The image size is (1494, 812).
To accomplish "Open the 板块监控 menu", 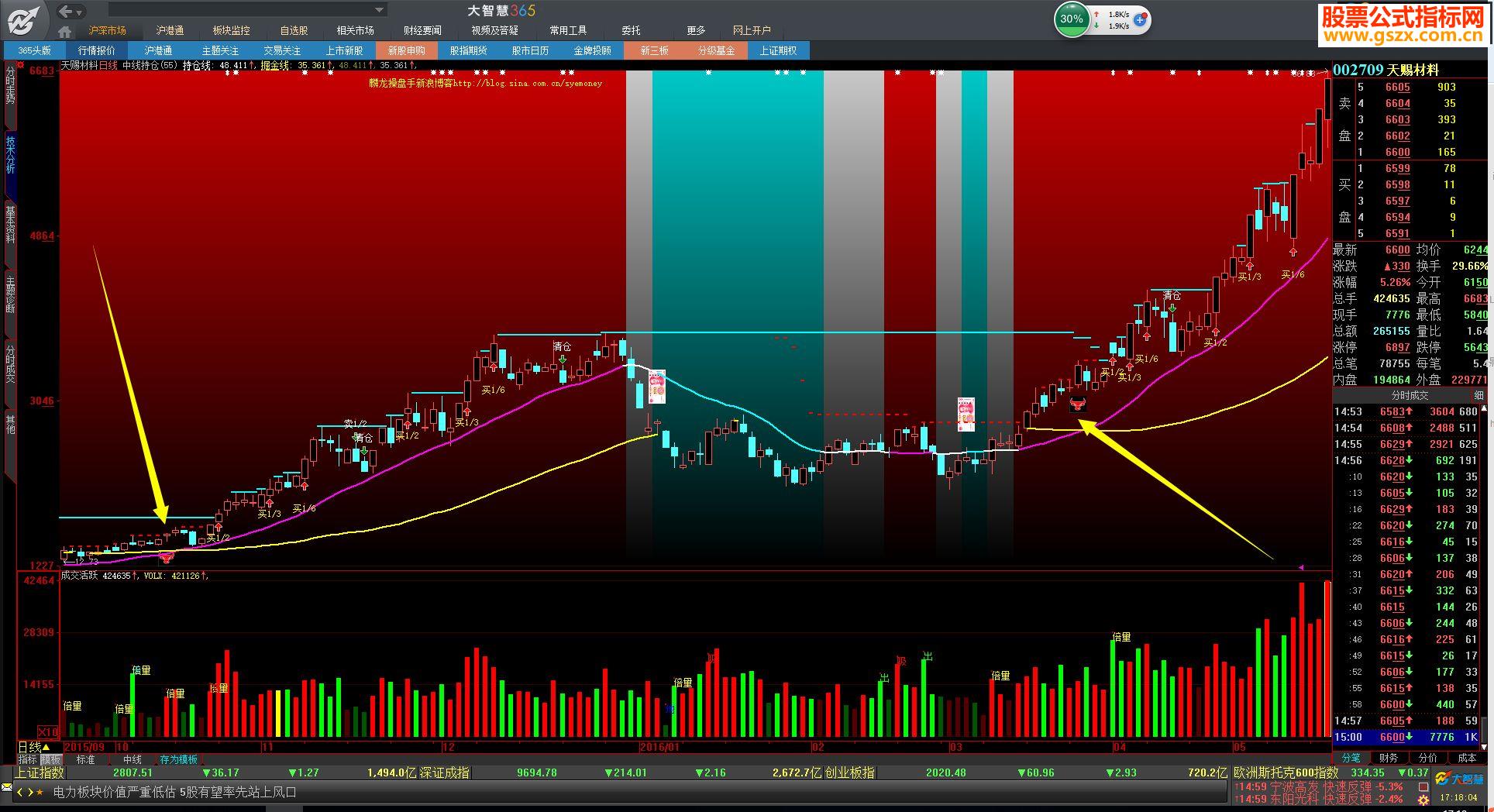I will [x=232, y=30].
